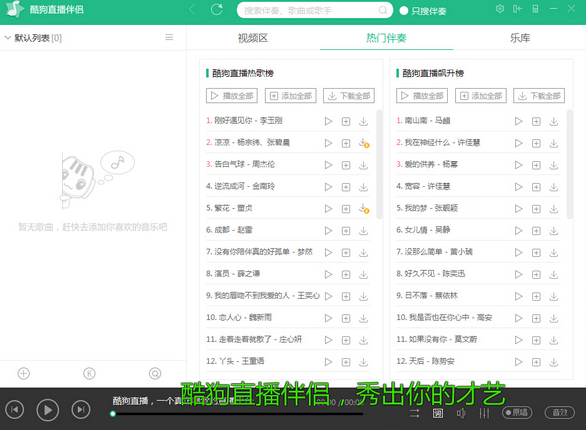Click the volume speaker icon
The height and width of the screenshot is (430, 586).
(461, 413)
